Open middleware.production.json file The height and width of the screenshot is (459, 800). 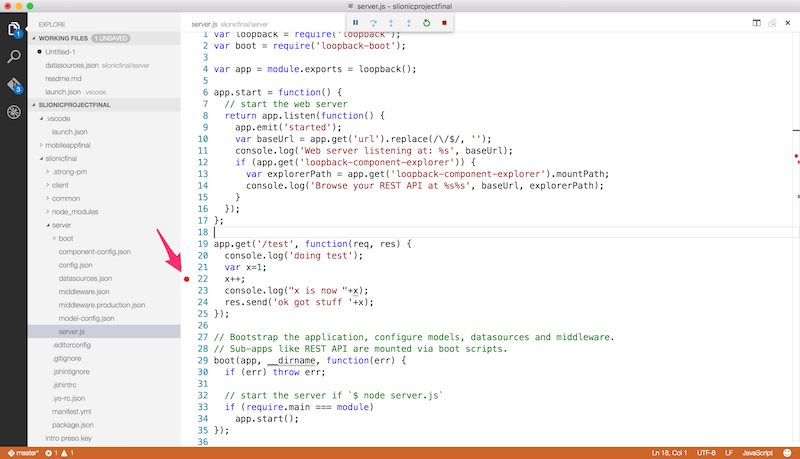[104, 305]
